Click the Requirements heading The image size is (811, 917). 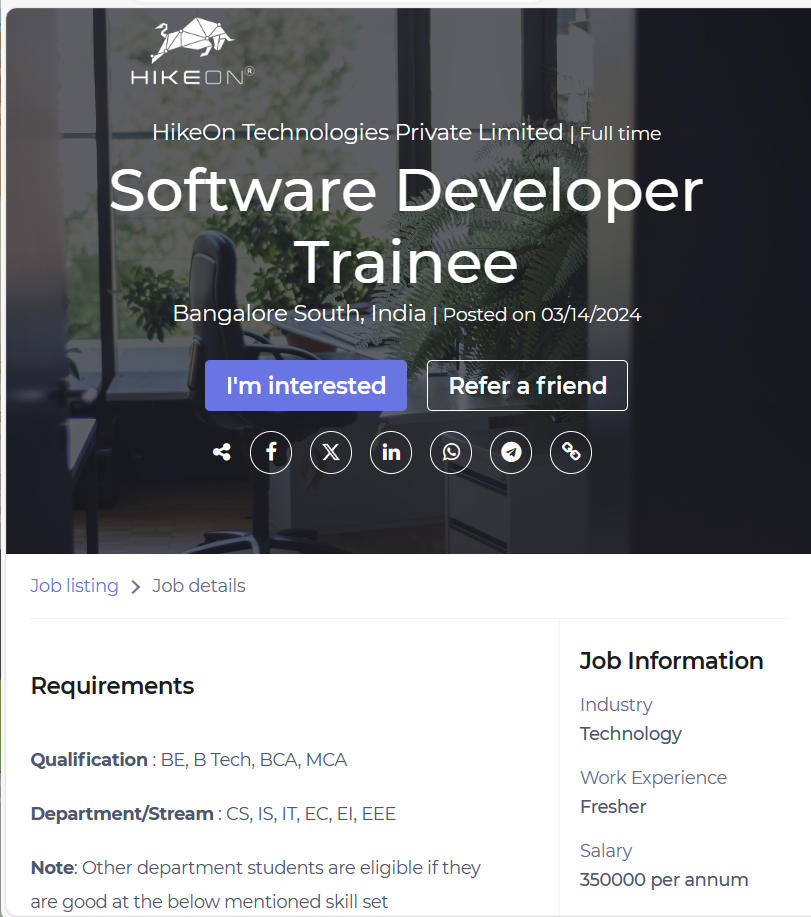point(112,685)
